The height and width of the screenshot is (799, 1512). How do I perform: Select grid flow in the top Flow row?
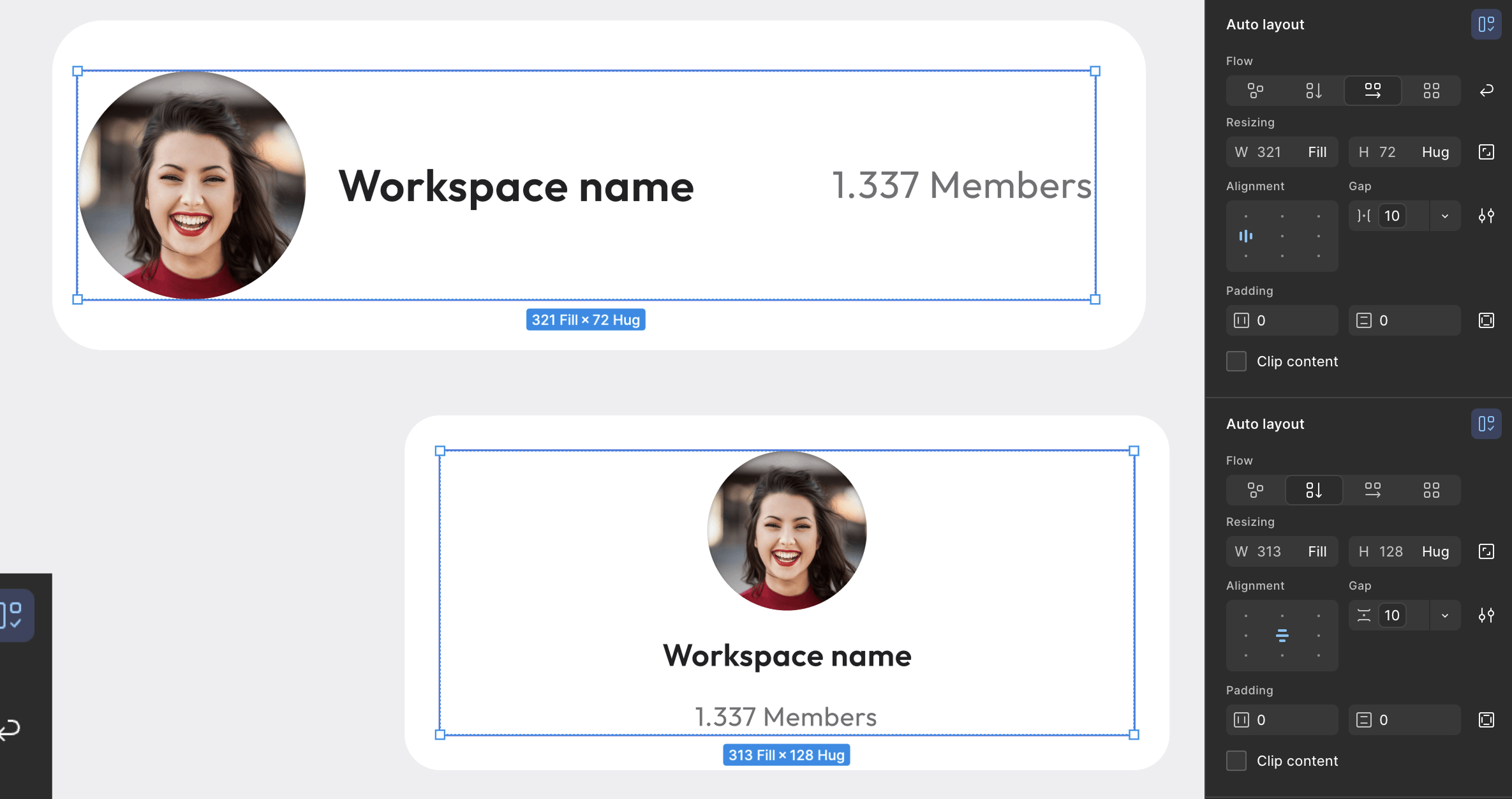coord(1431,91)
